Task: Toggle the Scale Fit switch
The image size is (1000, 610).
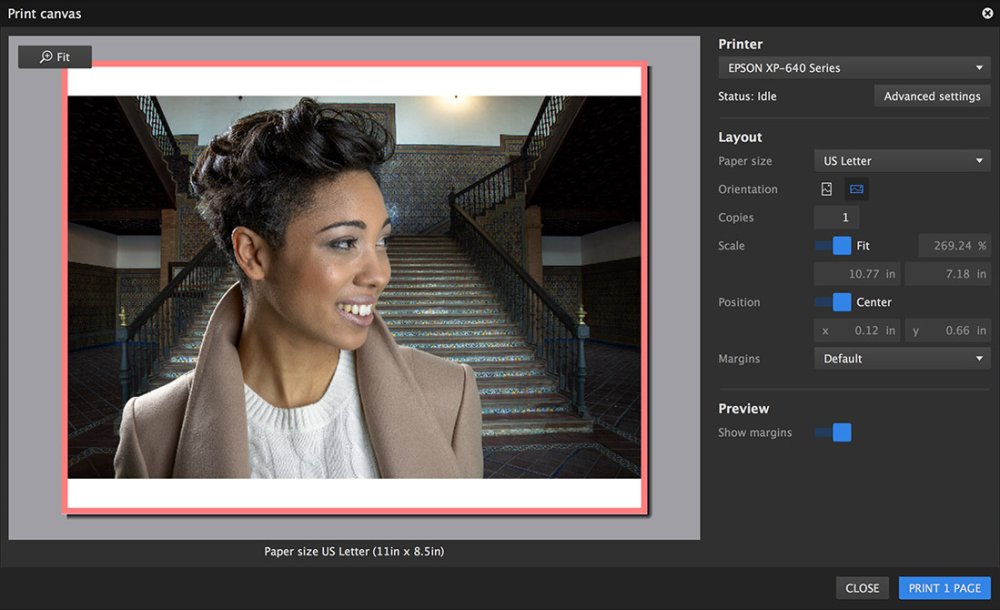Action: pyautogui.click(x=833, y=246)
